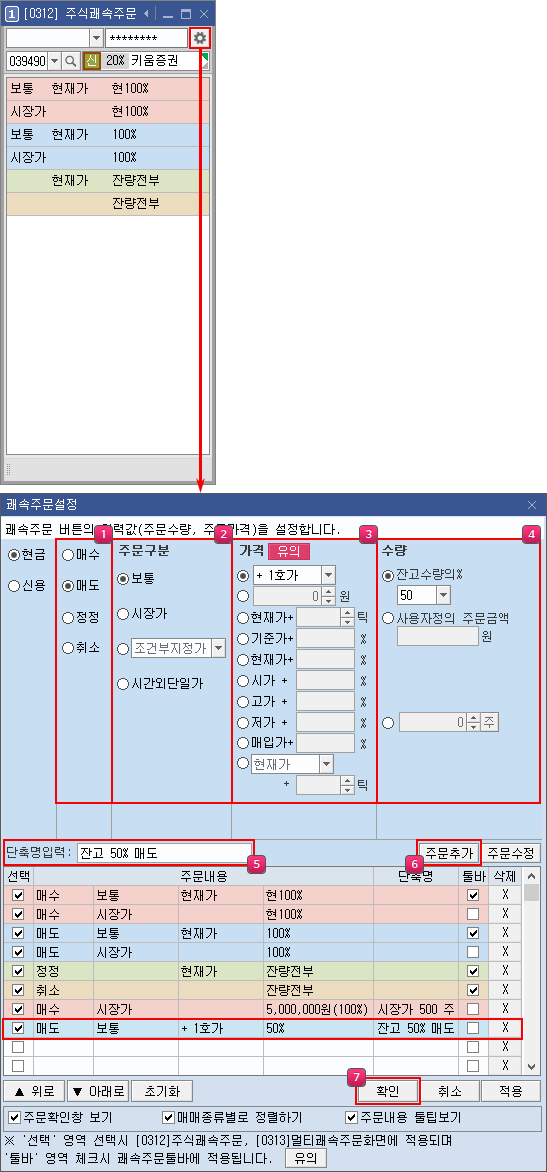Move selected order up with 위로
547x1172 pixels.
34,1091
